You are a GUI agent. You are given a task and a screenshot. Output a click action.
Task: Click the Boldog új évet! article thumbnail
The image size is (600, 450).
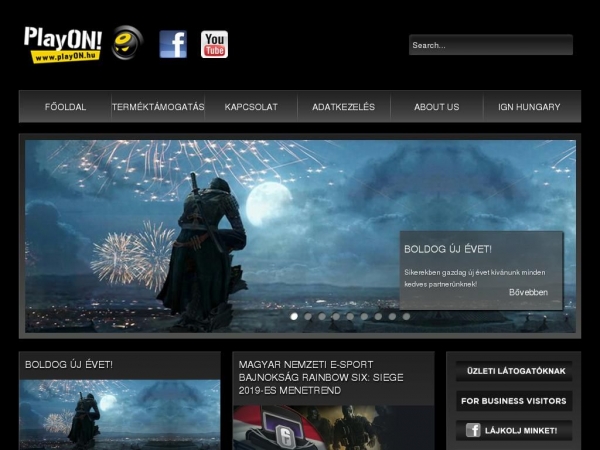[120, 414]
